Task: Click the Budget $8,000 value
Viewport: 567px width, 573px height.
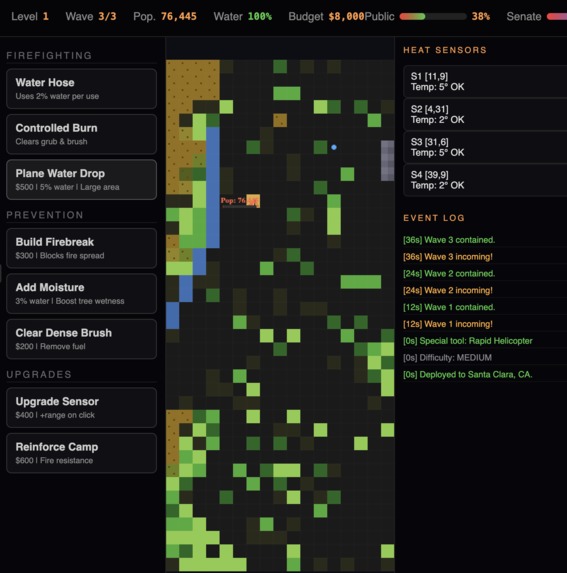Action: (x=346, y=16)
